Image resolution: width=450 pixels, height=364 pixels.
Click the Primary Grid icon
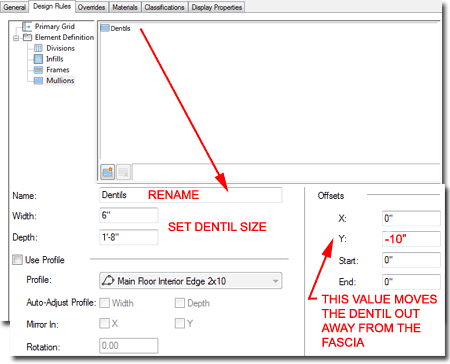coord(27,26)
